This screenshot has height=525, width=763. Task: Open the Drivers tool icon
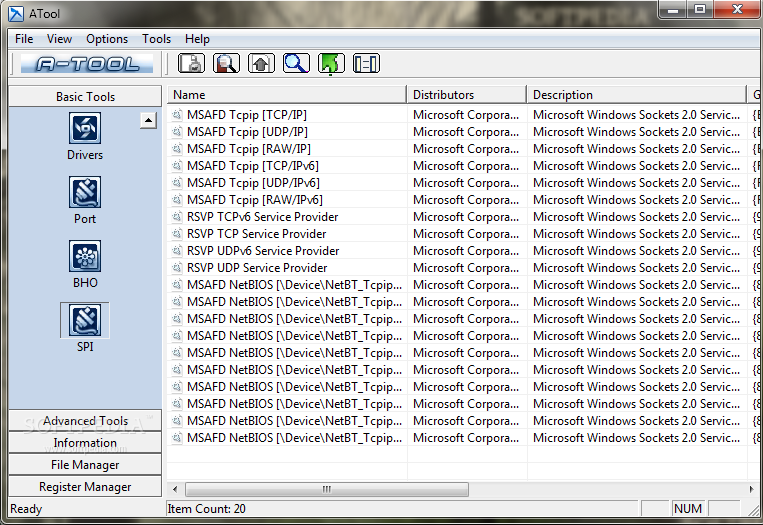point(85,128)
